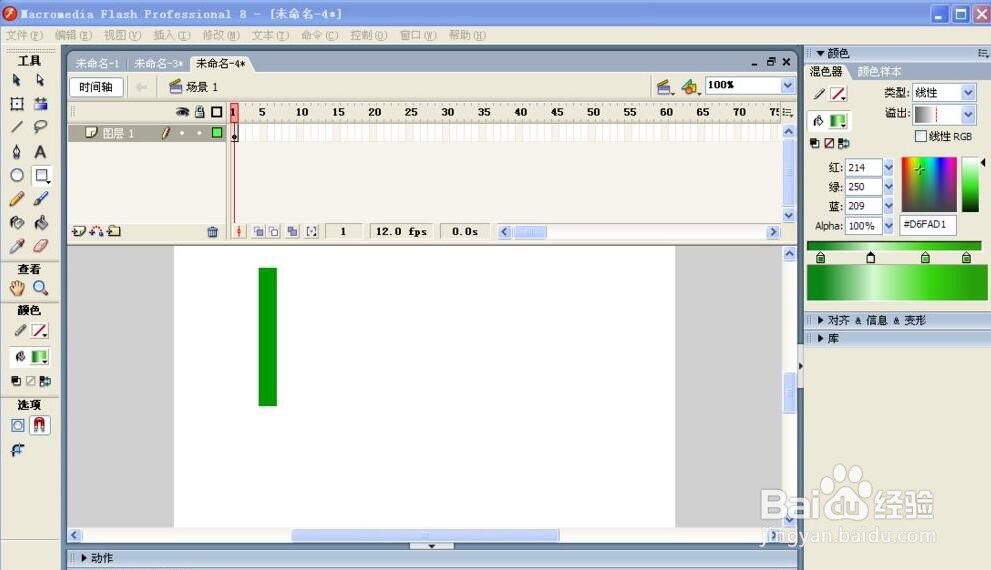991x570 pixels.
Task: Select the Subselection tool
Action: point(40,80)
